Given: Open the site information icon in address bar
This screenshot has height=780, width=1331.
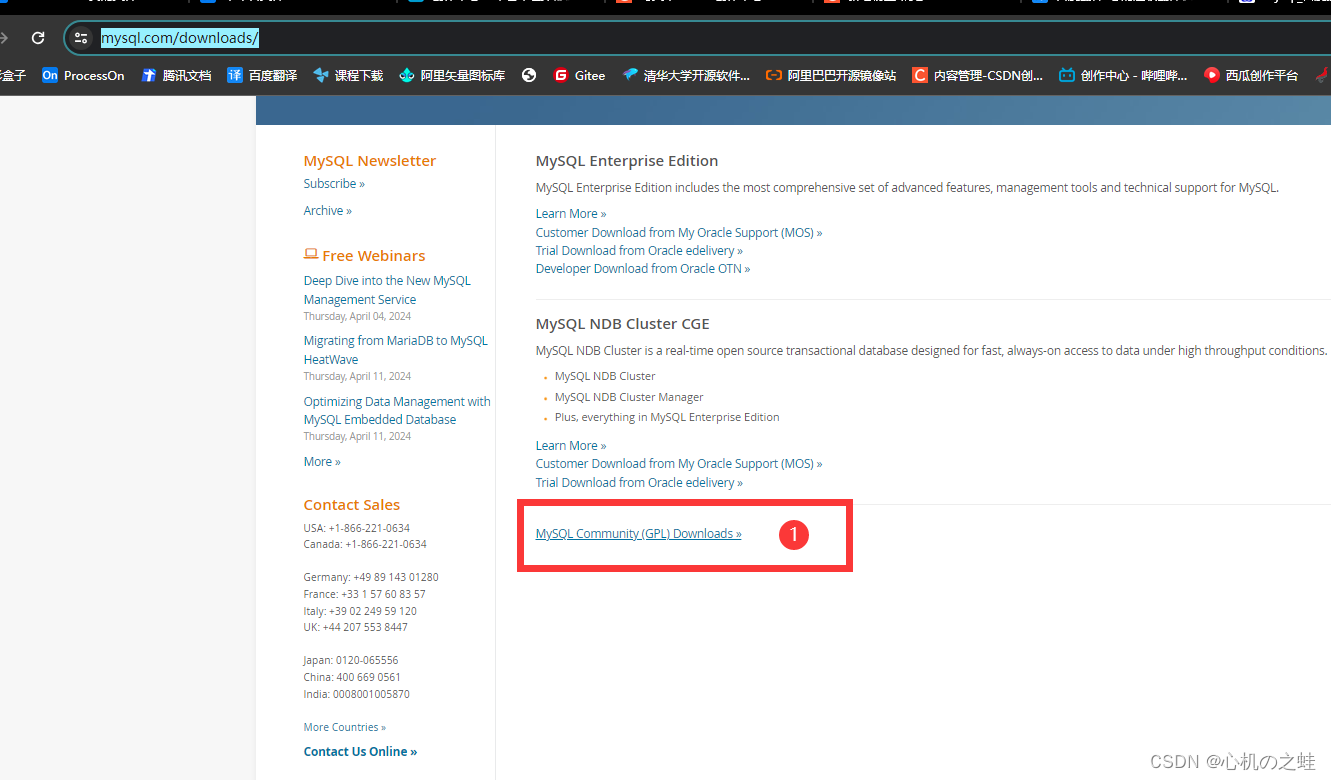Looking at the screenshot, I should click(81, 38).
